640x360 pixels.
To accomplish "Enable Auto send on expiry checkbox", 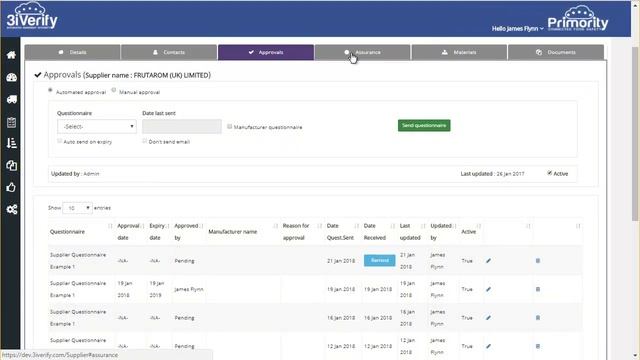I will 60,141.
